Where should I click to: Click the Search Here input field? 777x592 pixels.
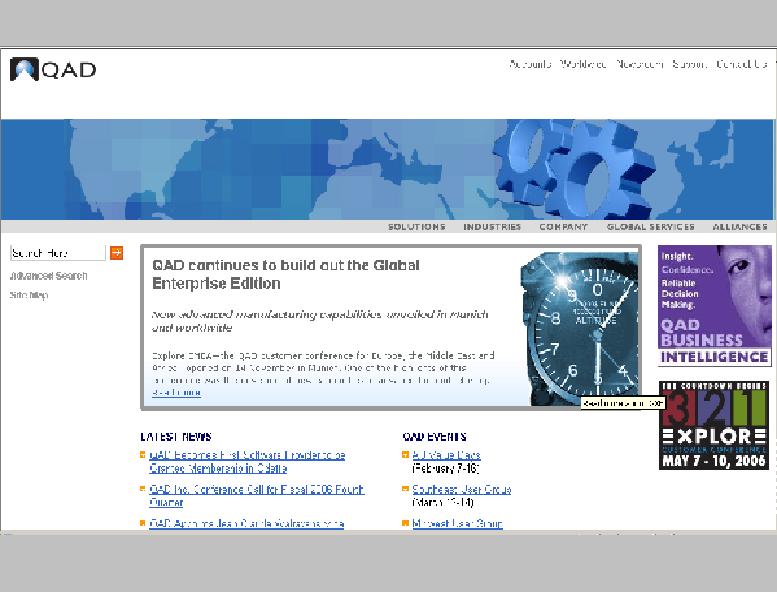click(57, 253)
